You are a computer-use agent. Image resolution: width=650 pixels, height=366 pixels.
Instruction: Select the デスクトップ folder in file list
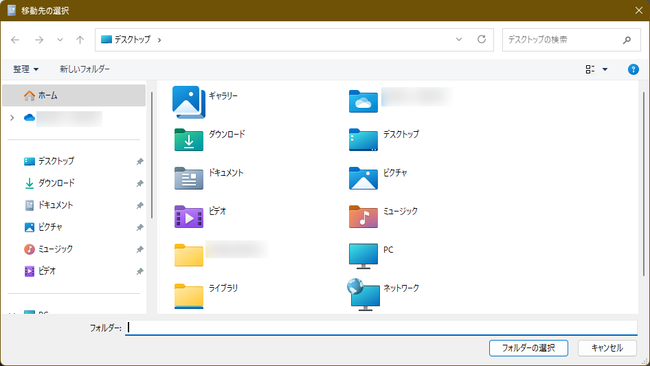coord(363,140)
